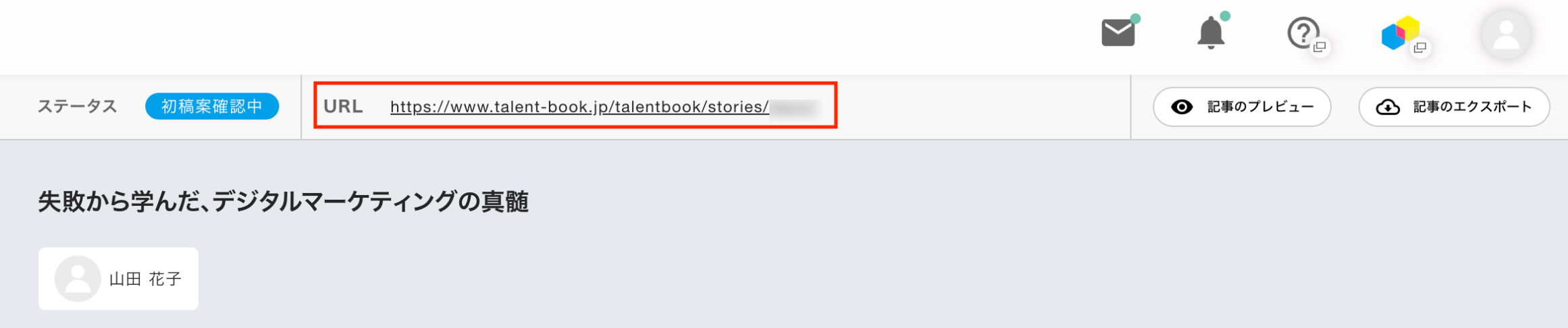Open the colorful hexagon app icon
The image size is (1568, 328).
1398,34
